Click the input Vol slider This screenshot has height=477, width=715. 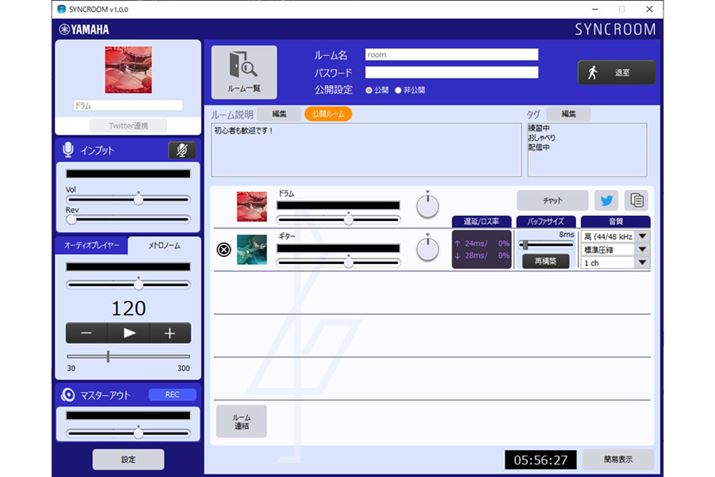[128, 199]
